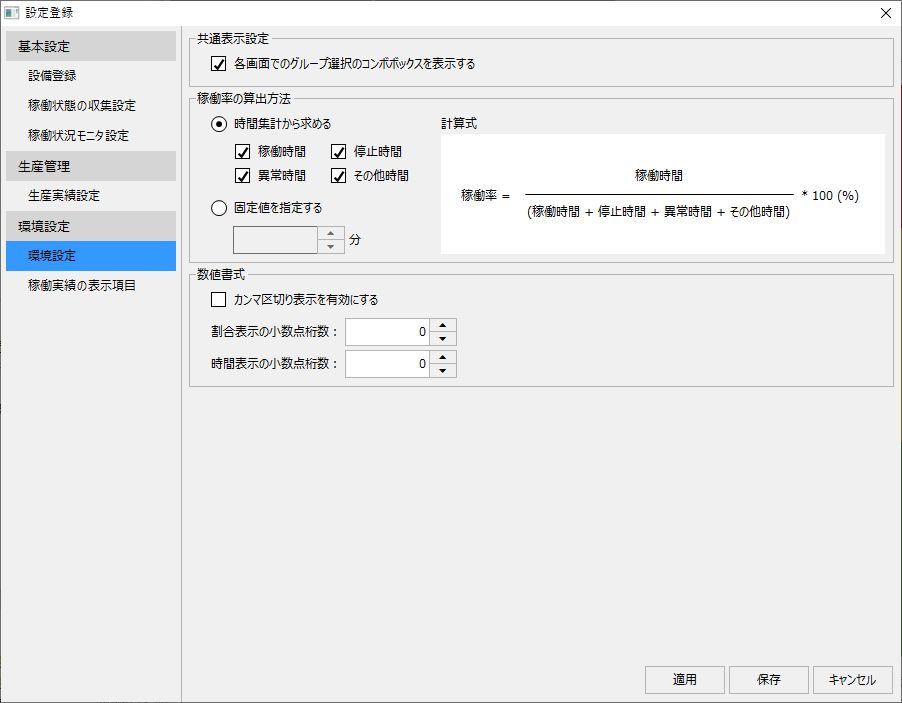Click the 適用 button

pos(684,680)
